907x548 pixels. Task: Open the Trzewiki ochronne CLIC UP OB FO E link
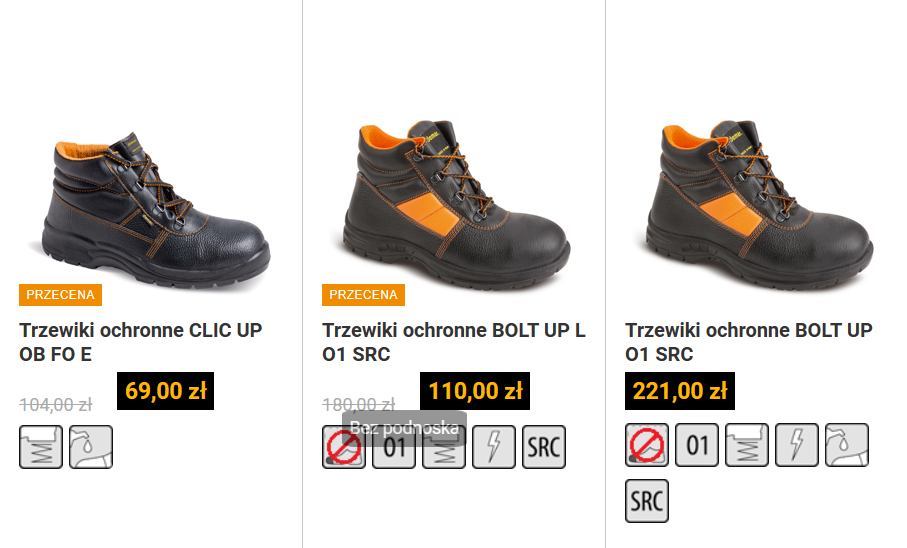point(141,342)
